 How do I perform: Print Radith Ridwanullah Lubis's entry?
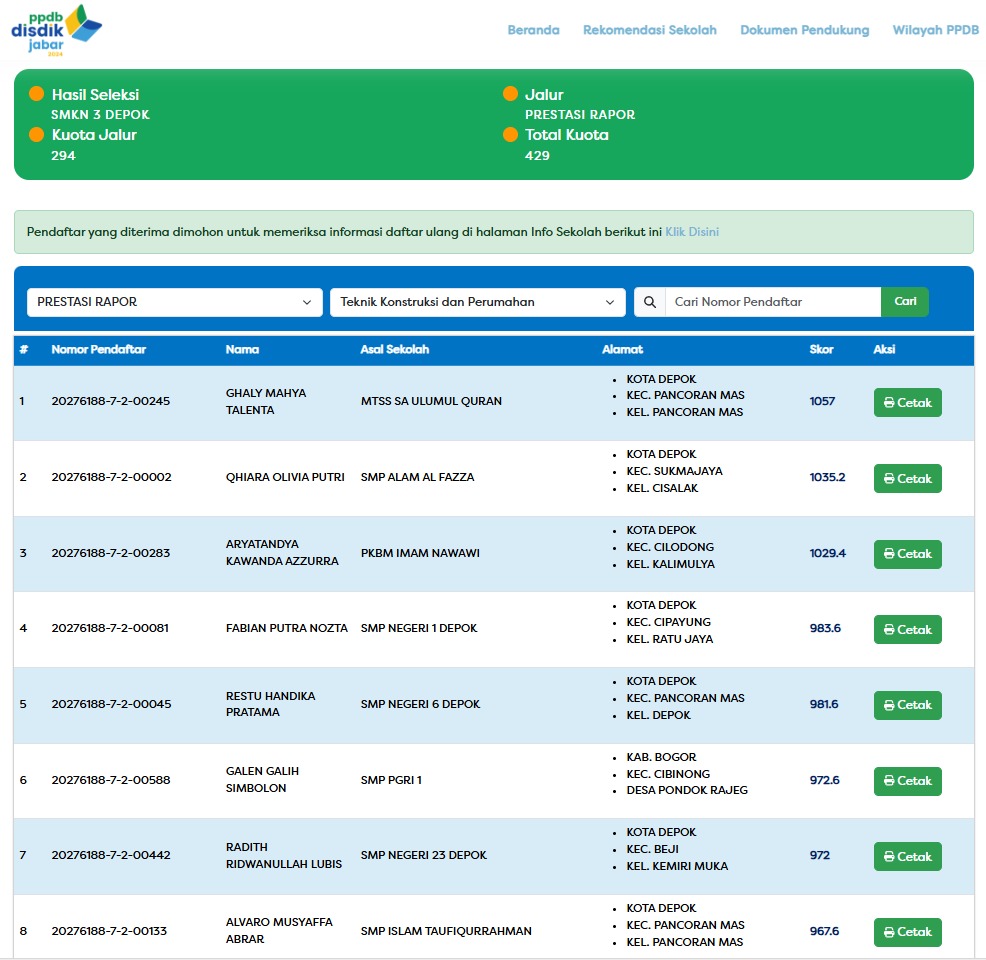click(907, 857)
